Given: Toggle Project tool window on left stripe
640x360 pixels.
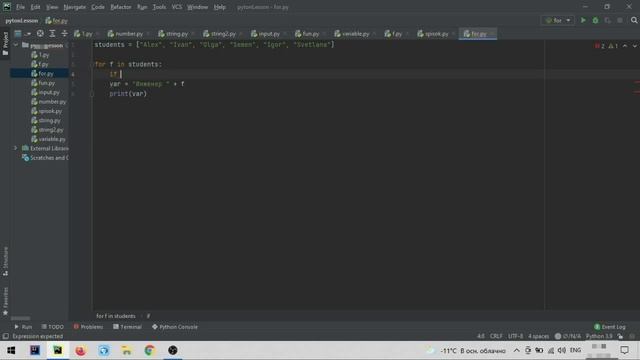Looking at the screenshot, I should (x=5, y=43).
